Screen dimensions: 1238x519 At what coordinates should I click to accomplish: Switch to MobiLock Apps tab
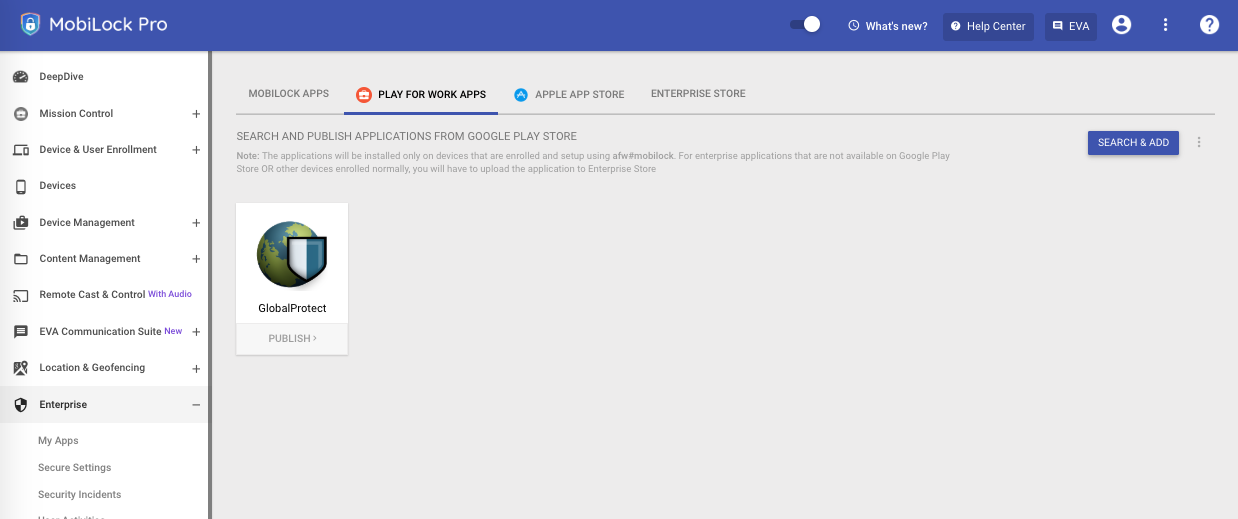(289, 94)
